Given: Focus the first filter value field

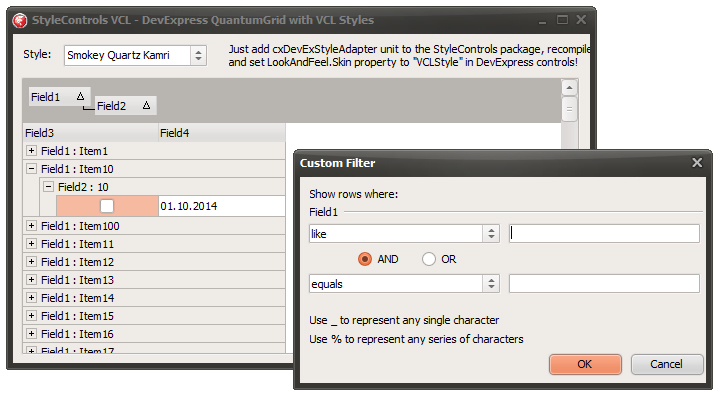Looking at the screenshot, I should (604, 234).
